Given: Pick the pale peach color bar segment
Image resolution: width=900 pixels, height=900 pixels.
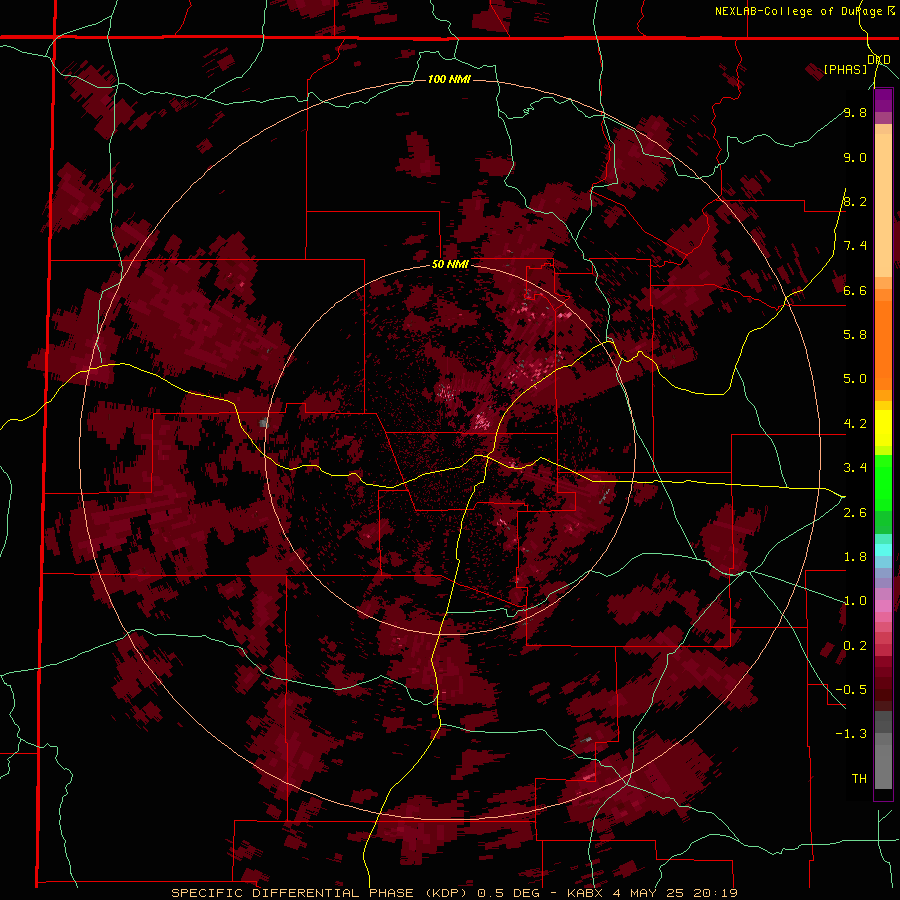Looking at the screenshot, I should click(883, 205).
